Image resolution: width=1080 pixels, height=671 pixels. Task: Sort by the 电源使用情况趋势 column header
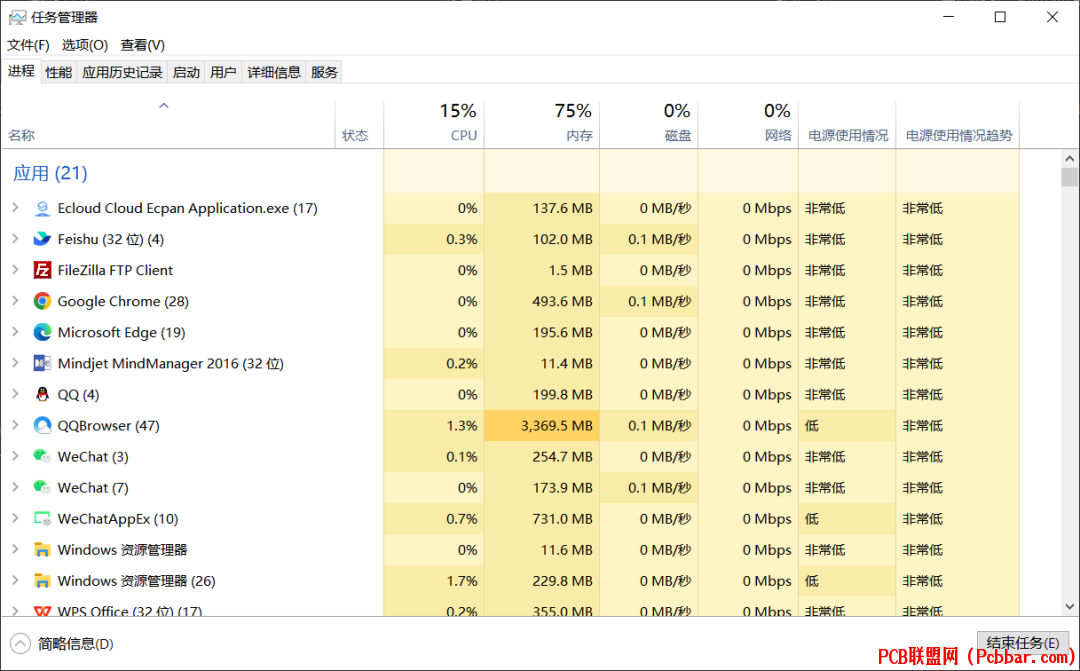click(x=958, y=124)
